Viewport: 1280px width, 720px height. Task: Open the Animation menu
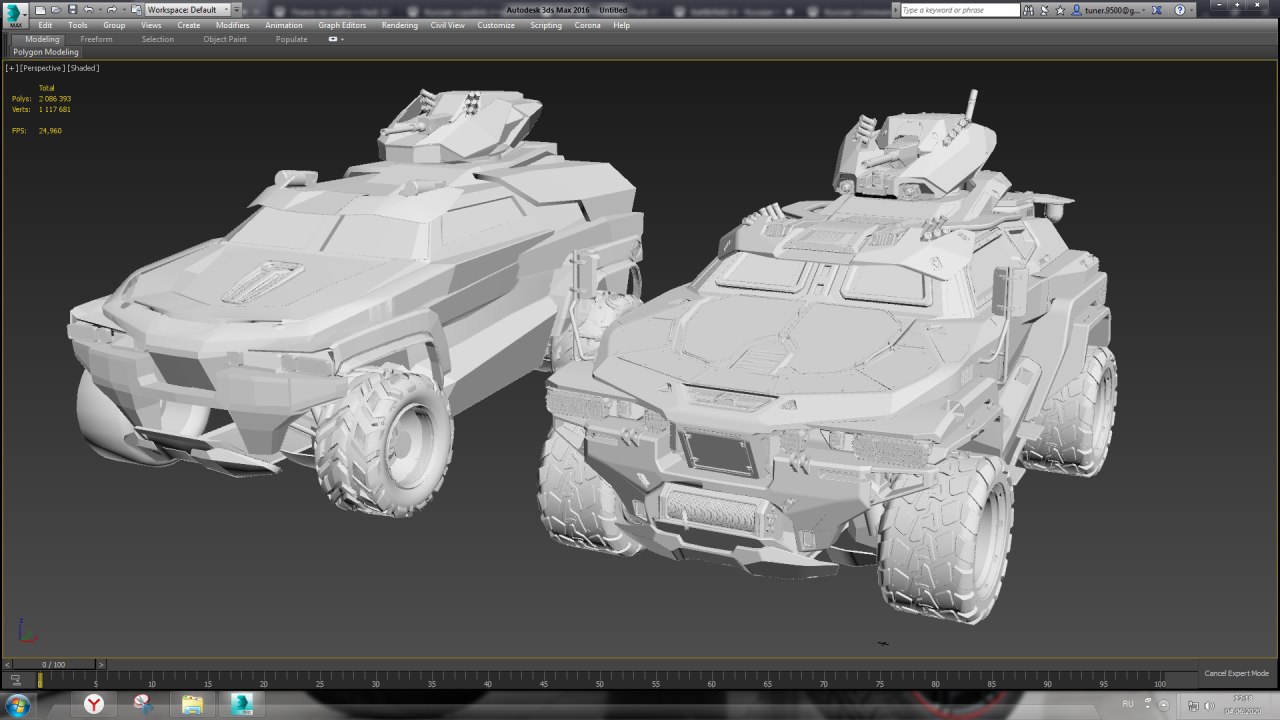[x=284, y=25]
